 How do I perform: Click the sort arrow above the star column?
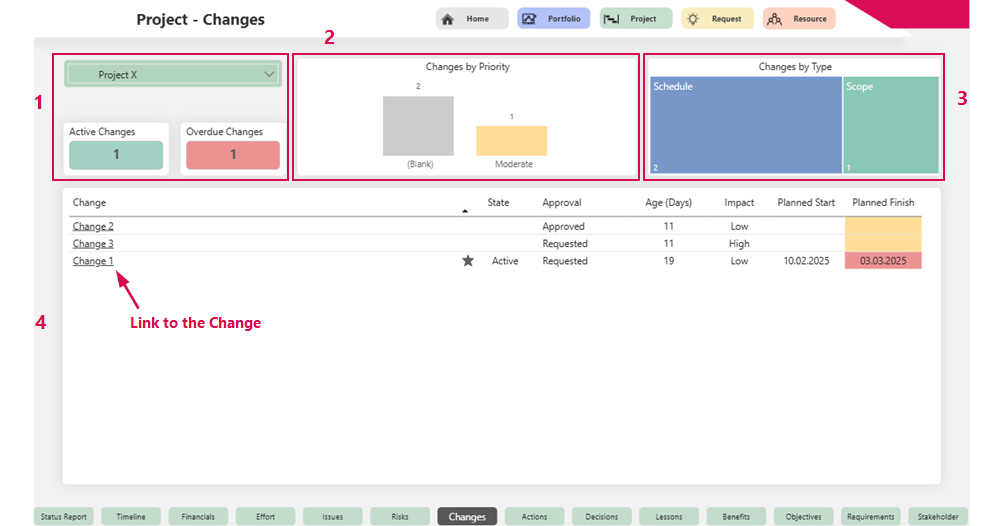coord(464,211)
